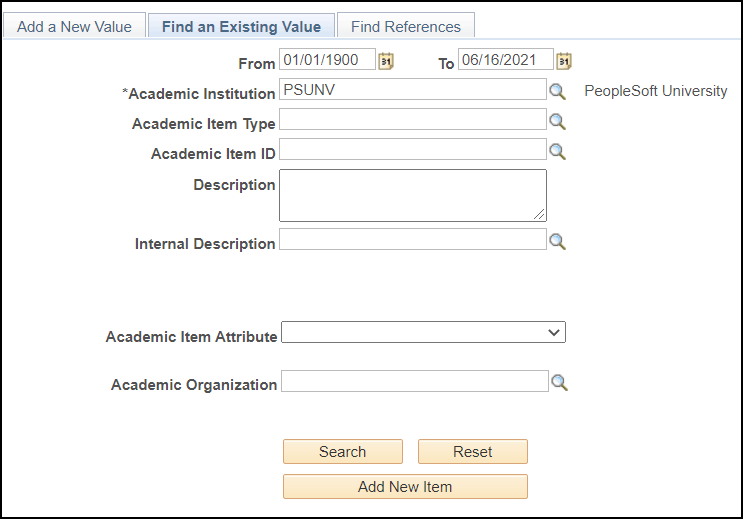Switch to the Add a New Value tab
Viewport: 743px width, 519px height.
click(x=74, y=27)
